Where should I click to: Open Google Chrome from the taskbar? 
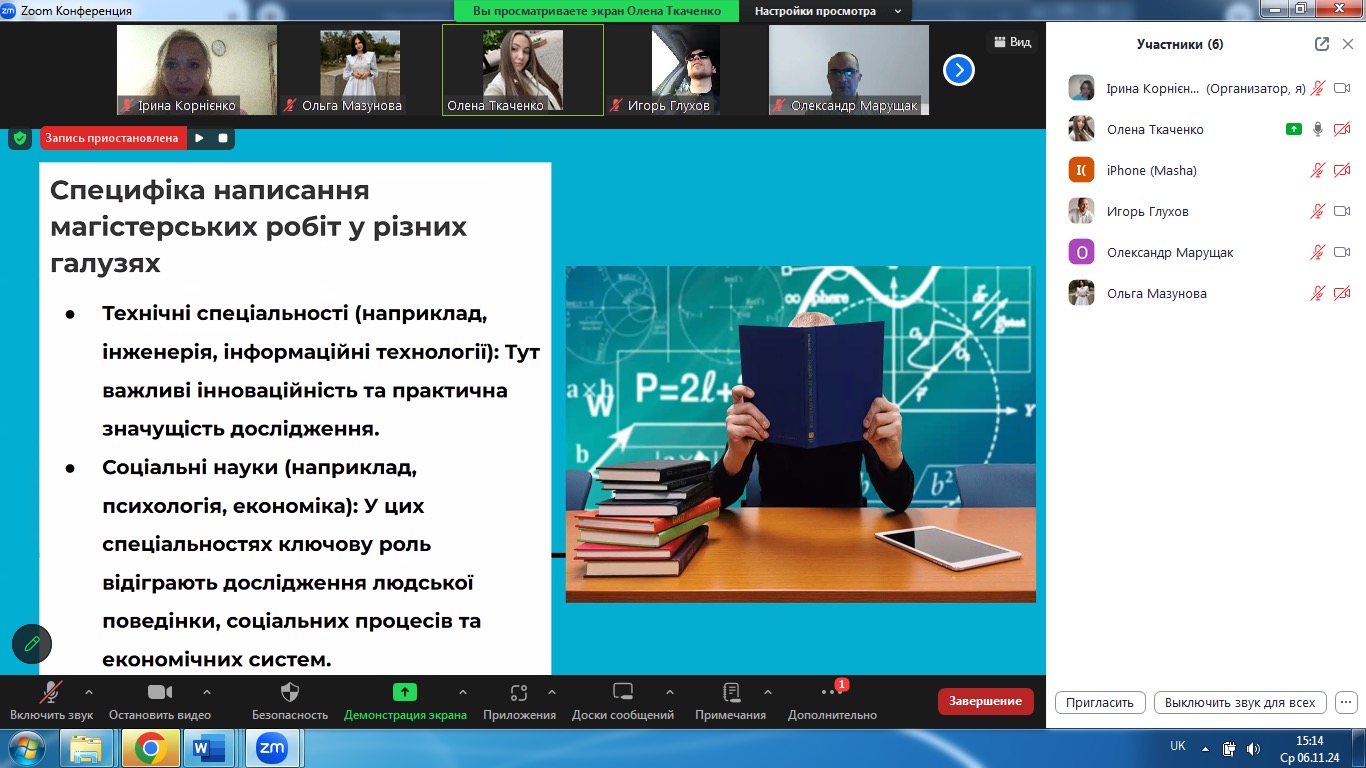coord(150,747)
